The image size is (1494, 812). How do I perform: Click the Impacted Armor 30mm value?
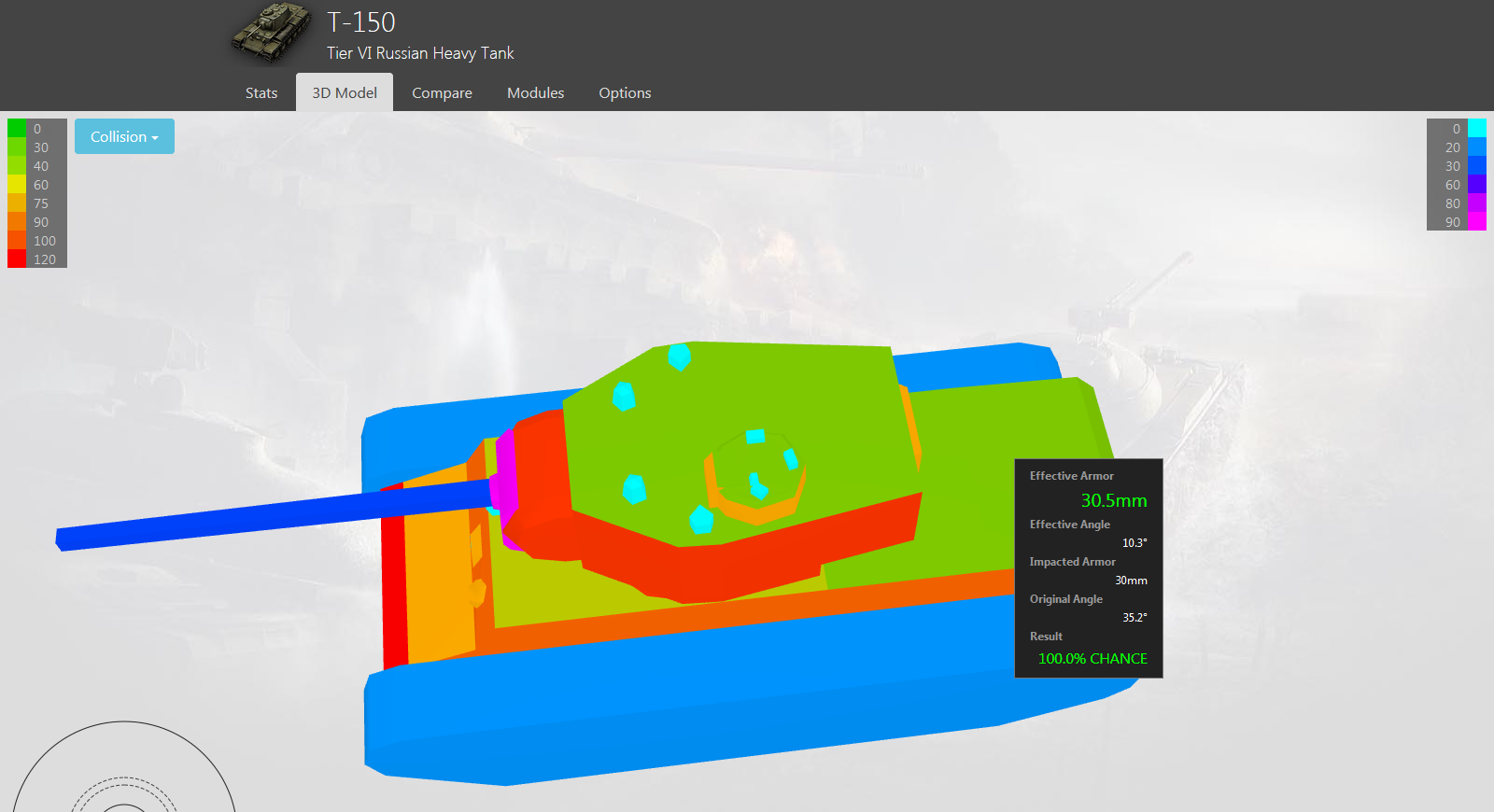click(1131, 581)
